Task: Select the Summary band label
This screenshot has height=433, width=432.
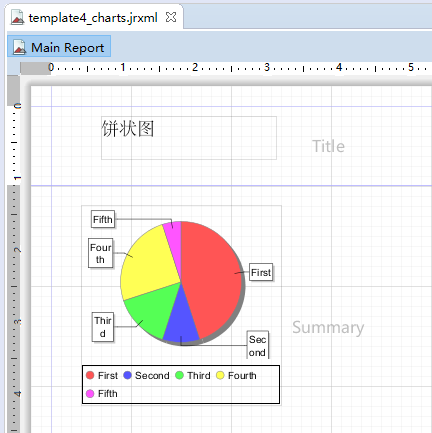Action: point(328,328)
